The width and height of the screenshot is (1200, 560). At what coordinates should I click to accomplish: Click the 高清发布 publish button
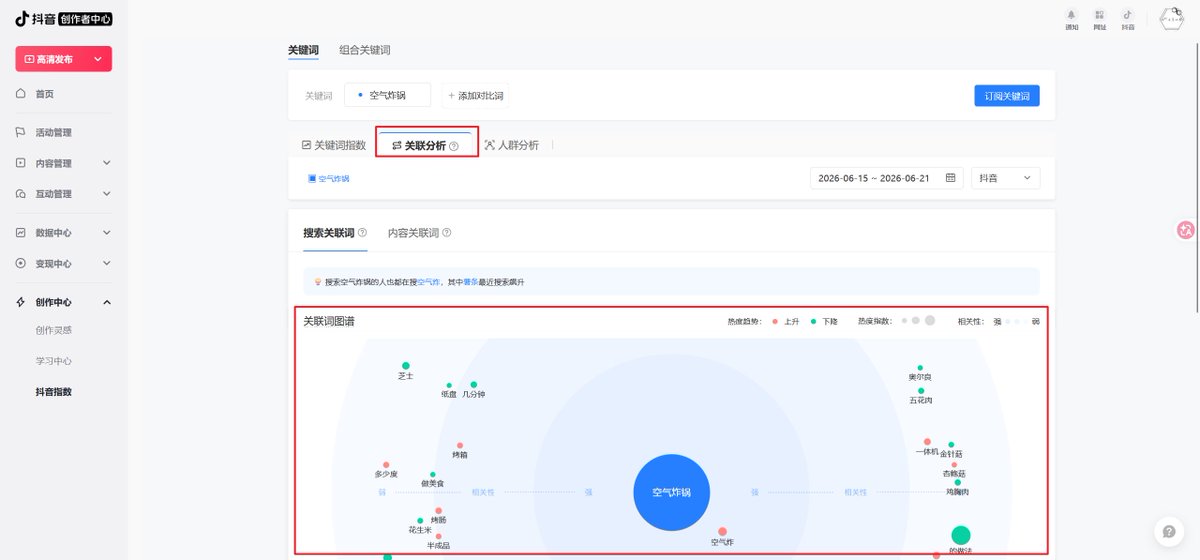(x=63, y=59)
